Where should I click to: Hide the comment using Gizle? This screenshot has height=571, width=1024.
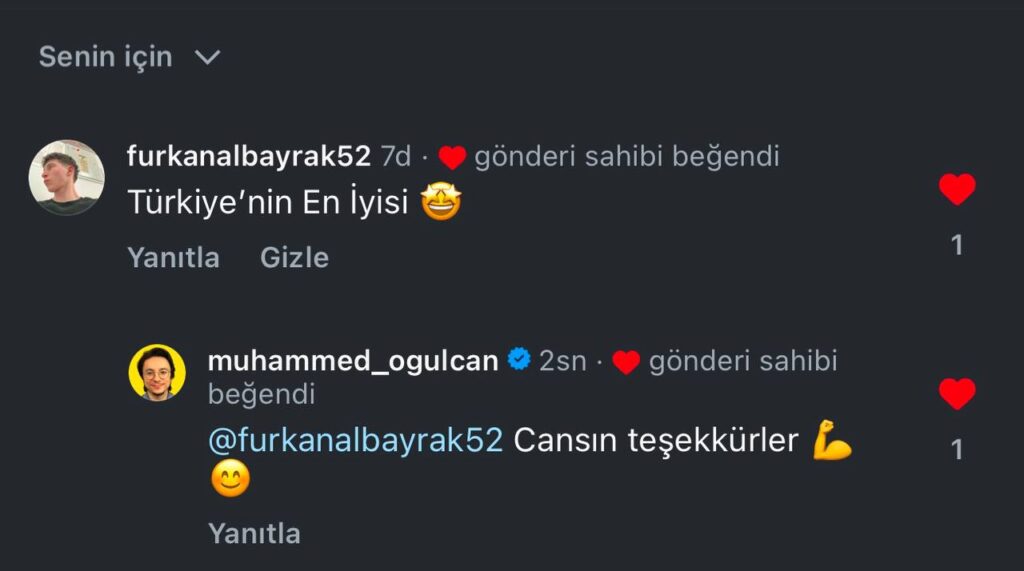tap(294, 257)
